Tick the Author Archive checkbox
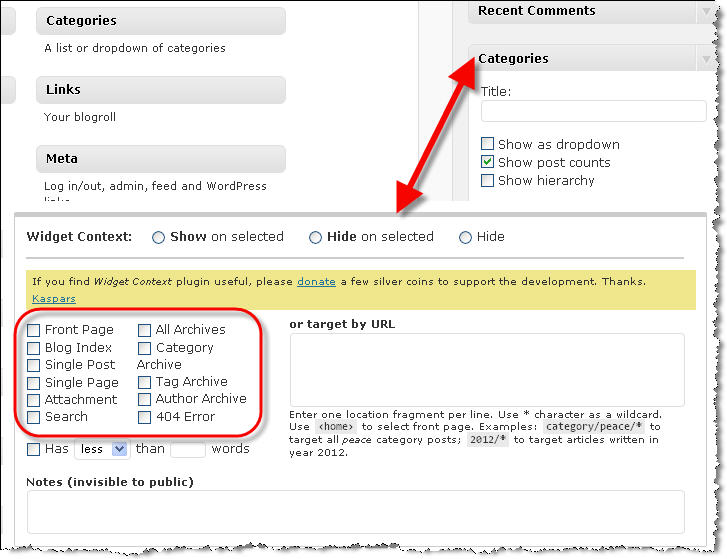This screenshot has height=559, width=727. (x=144, y=399)
